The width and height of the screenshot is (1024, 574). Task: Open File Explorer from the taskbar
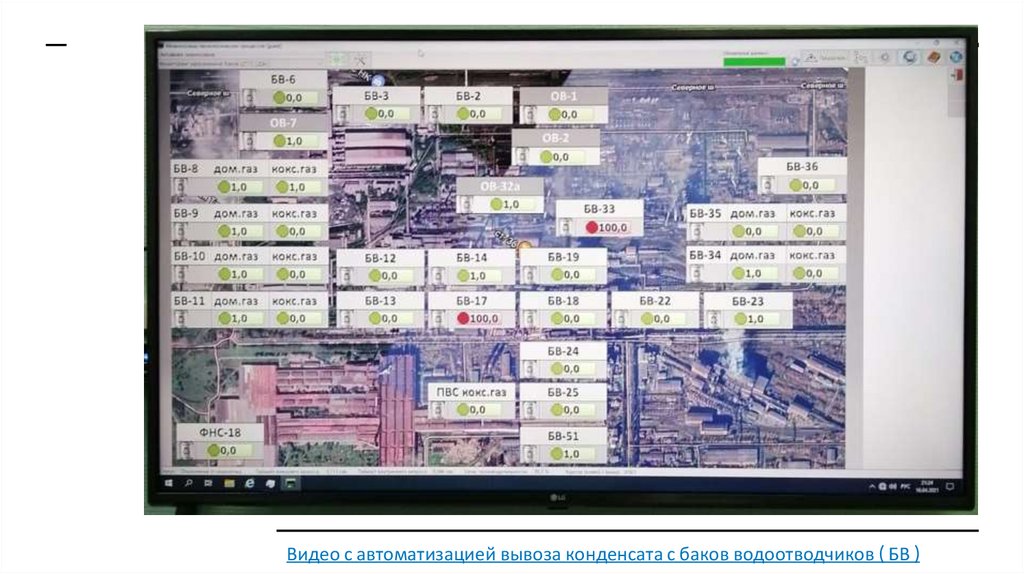point(229,484)
